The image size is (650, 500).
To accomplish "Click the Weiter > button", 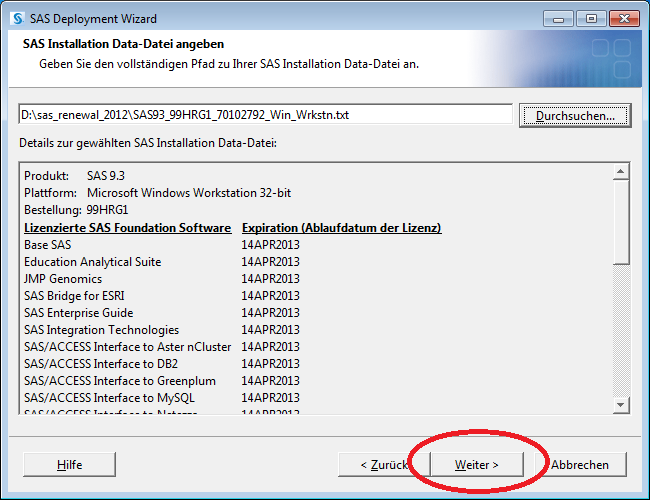I will click(x=477, y=465).
